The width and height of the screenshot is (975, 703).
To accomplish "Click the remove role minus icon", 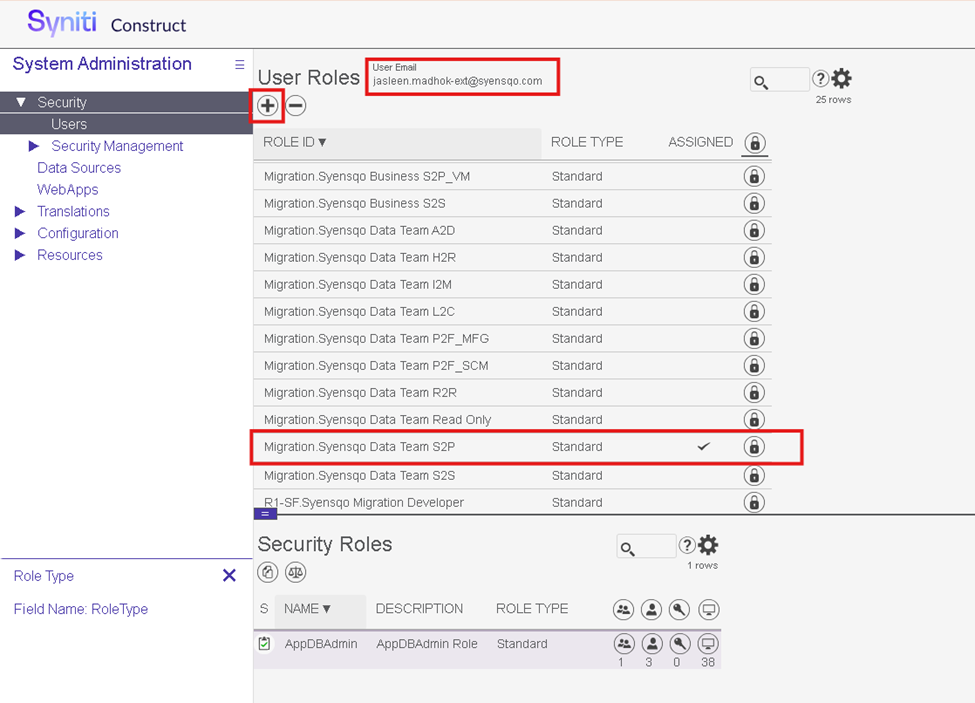I will coord(296,105).
